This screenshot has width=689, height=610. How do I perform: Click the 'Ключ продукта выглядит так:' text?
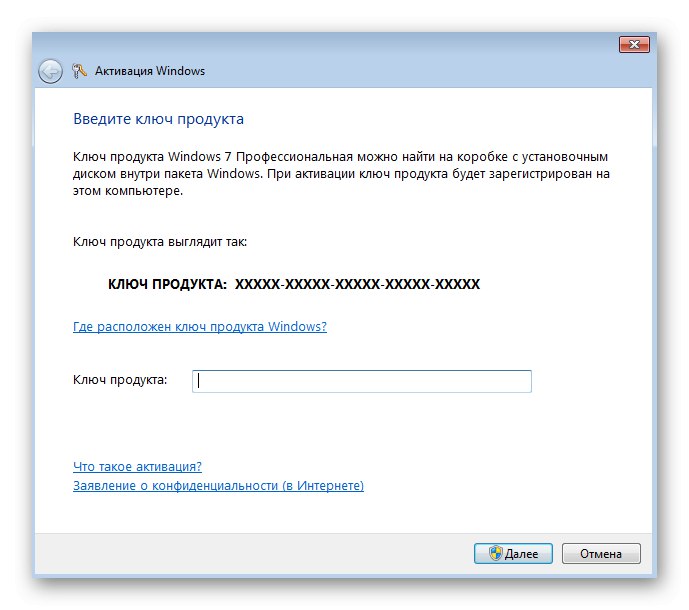[x=160, y=242]
